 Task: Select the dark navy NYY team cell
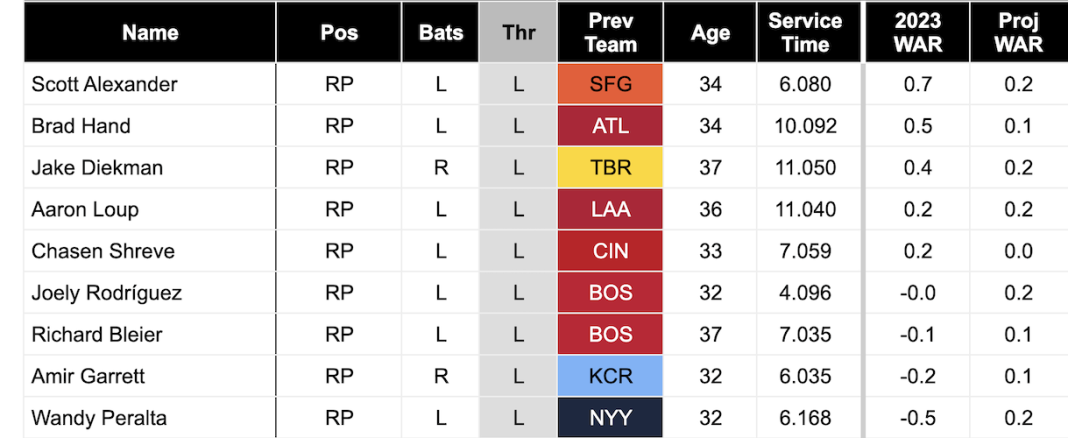(x=611, y=418)
